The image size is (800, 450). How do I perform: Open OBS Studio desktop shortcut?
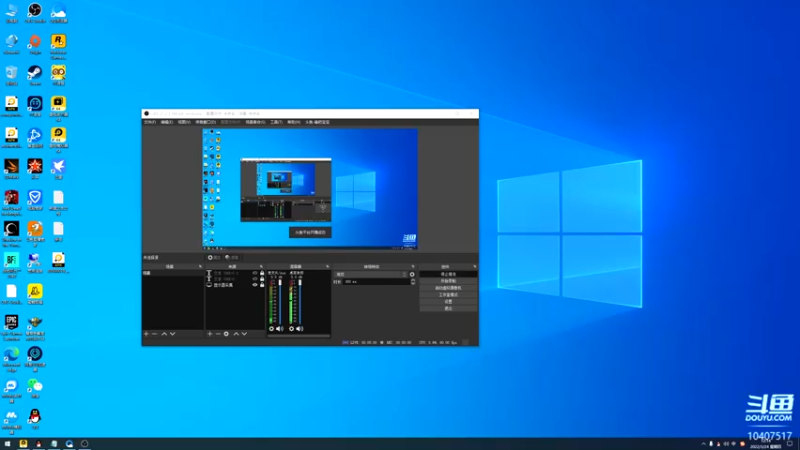pyautogui.click(x=35, y=13)
